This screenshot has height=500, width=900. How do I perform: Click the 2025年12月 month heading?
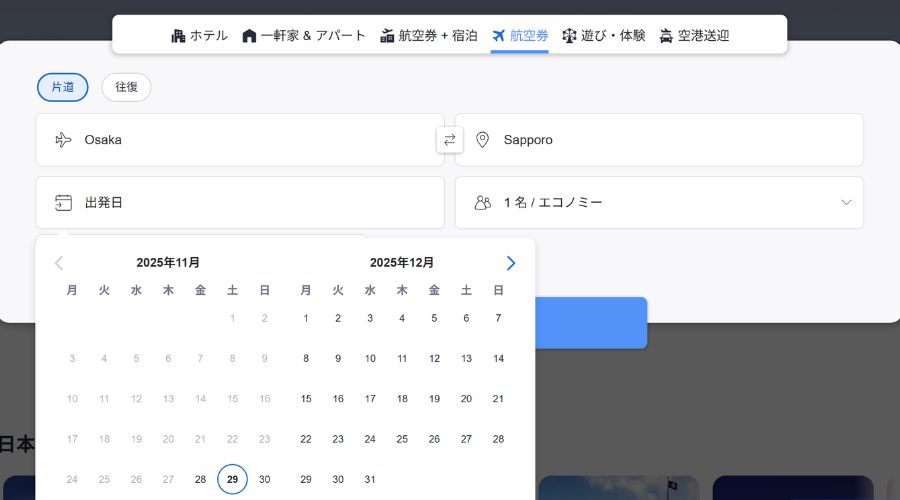coord(402,262)
